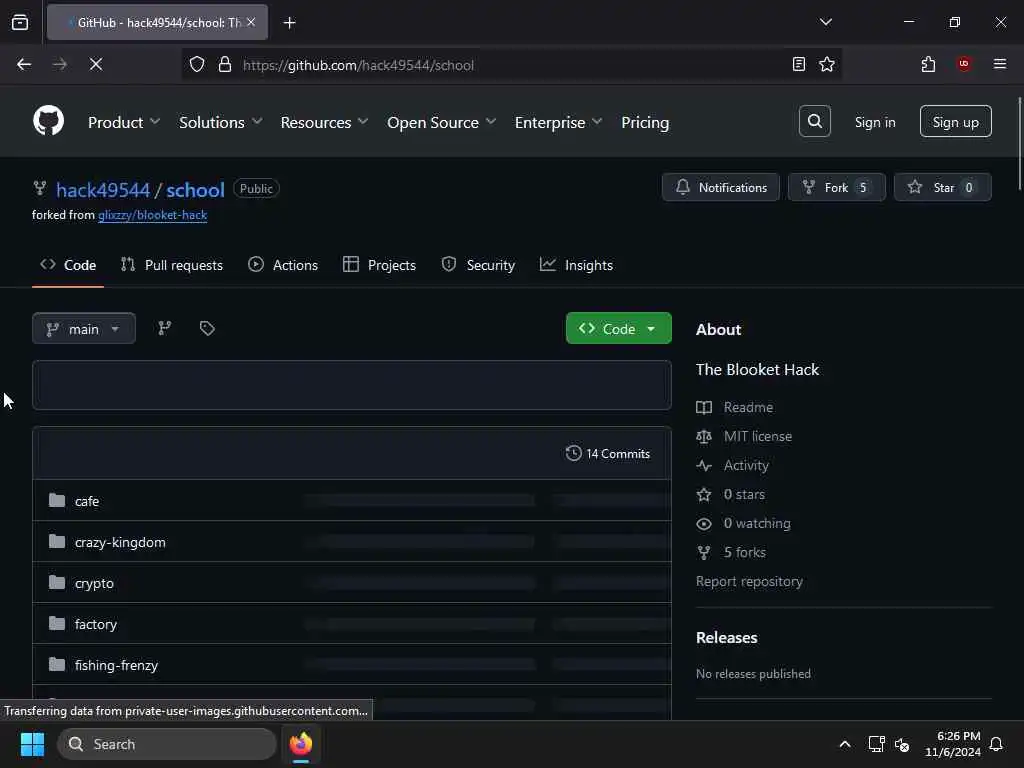Open Windows notification bell
This screenshot has height=768, width=1024.
point(996,744)
